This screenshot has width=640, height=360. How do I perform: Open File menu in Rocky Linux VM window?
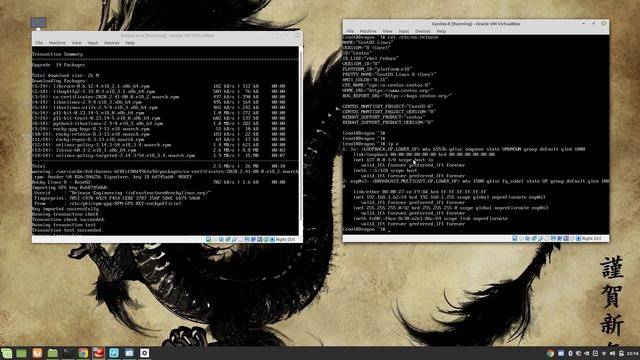click(39, 43)
